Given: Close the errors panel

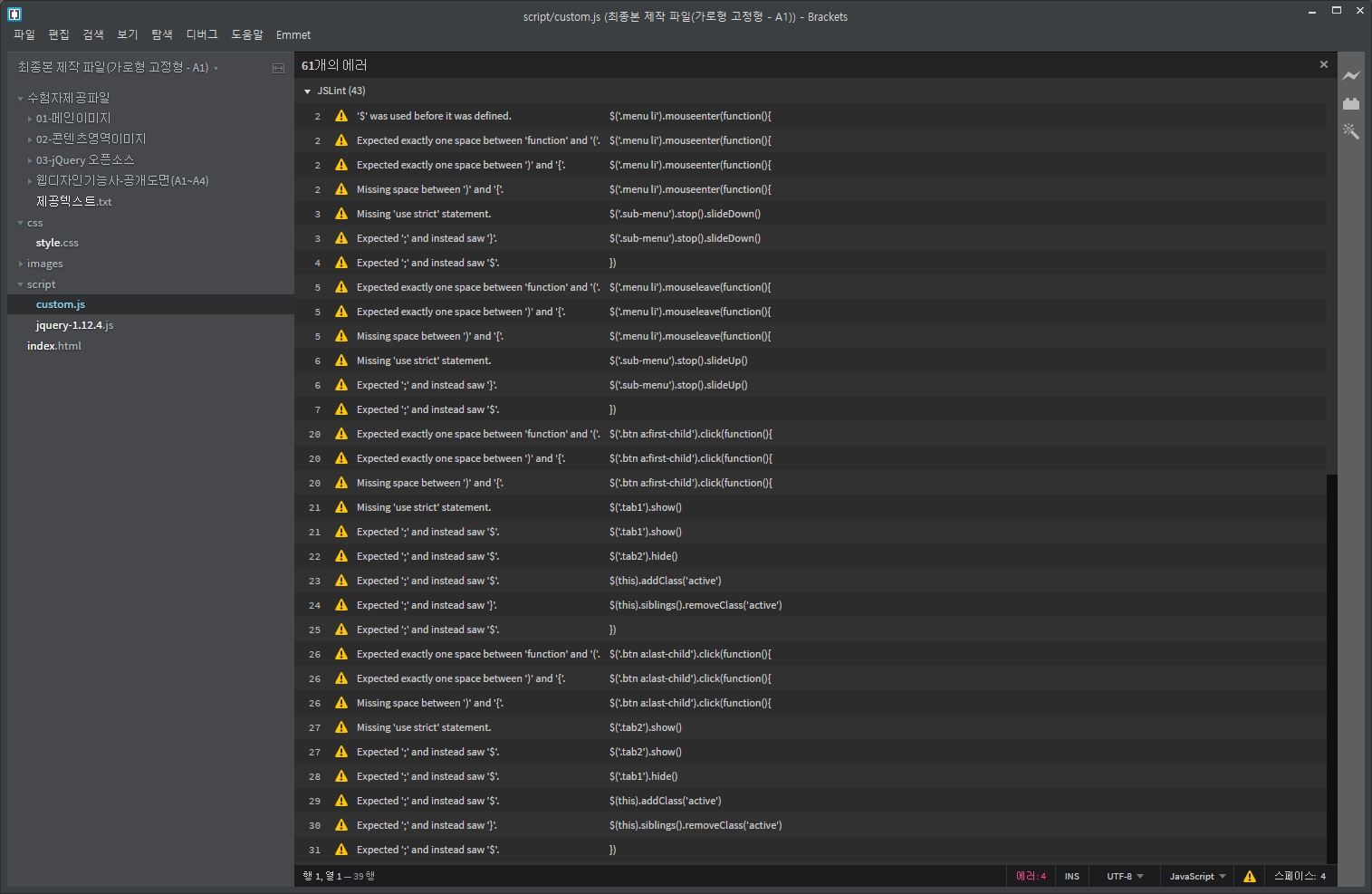Looking at the screenshot, I should (x=1323, y=64).
